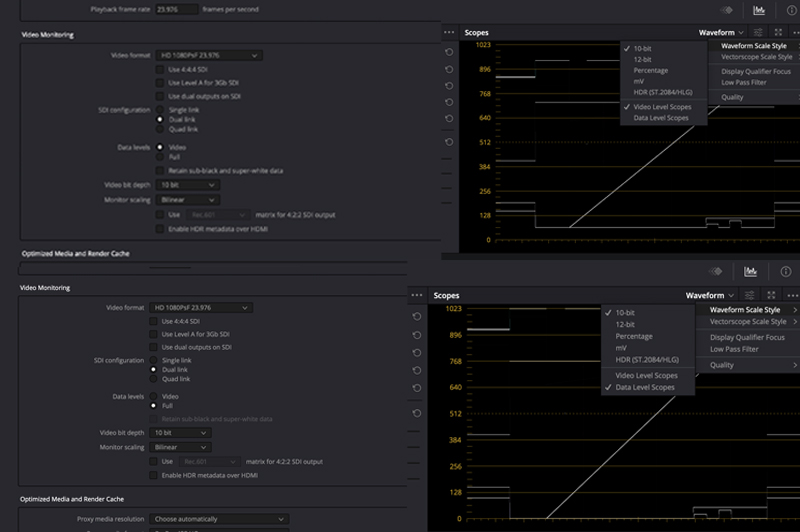
Task: Open Video bit depth dropdown in upper panel
Action: click(x=188, y=185)
